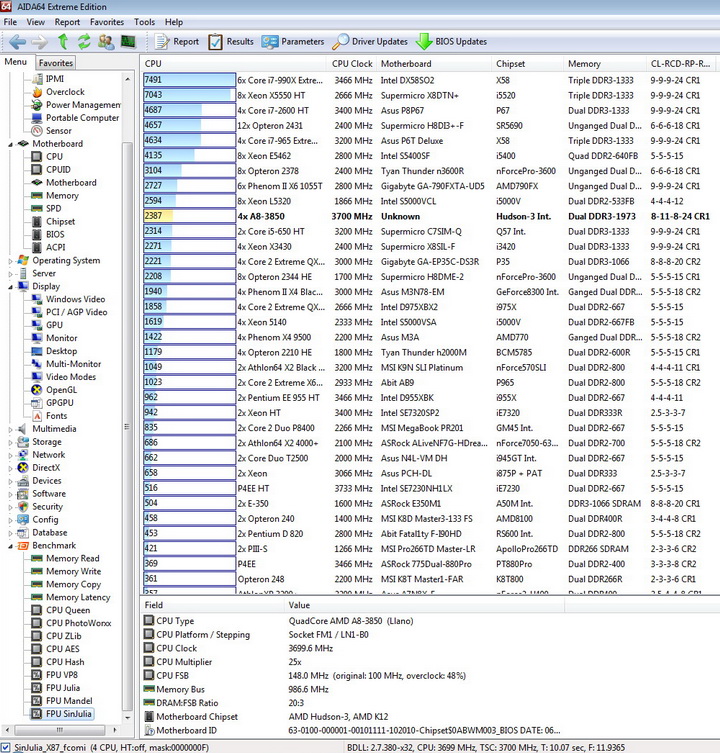Expand the Network tree node
The image size is (720, 753).
tap(11, 455)
